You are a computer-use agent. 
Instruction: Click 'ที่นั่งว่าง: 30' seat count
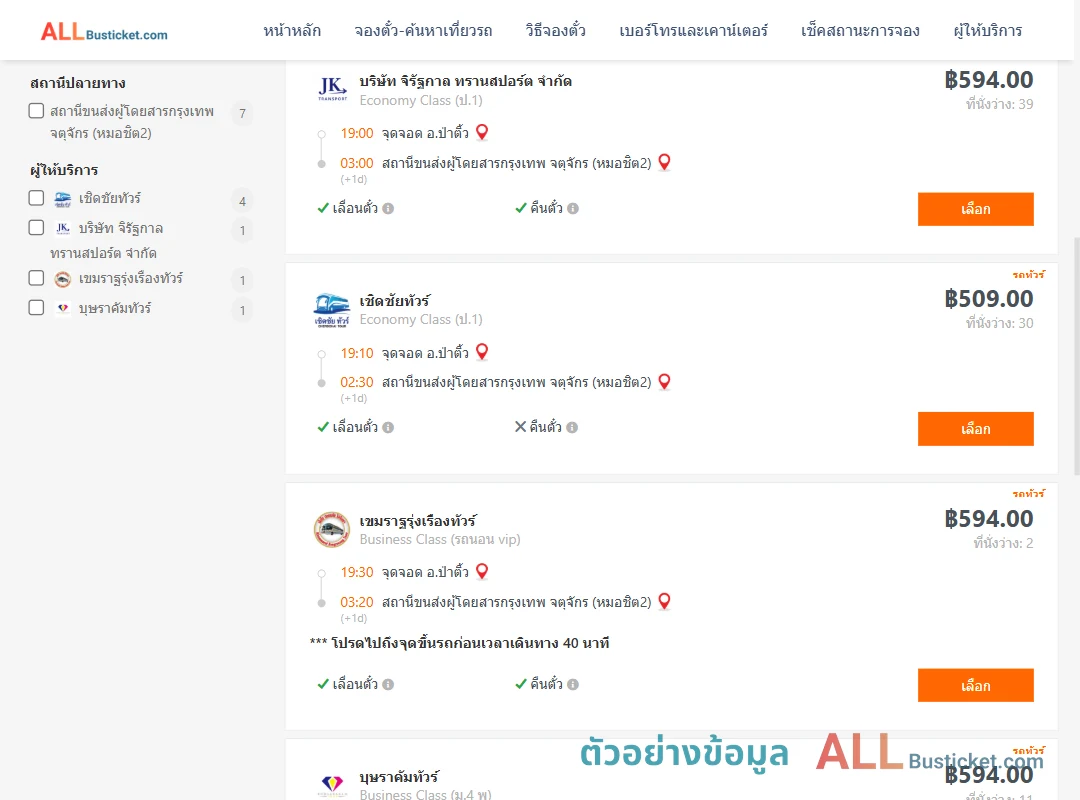click(999, 323)
